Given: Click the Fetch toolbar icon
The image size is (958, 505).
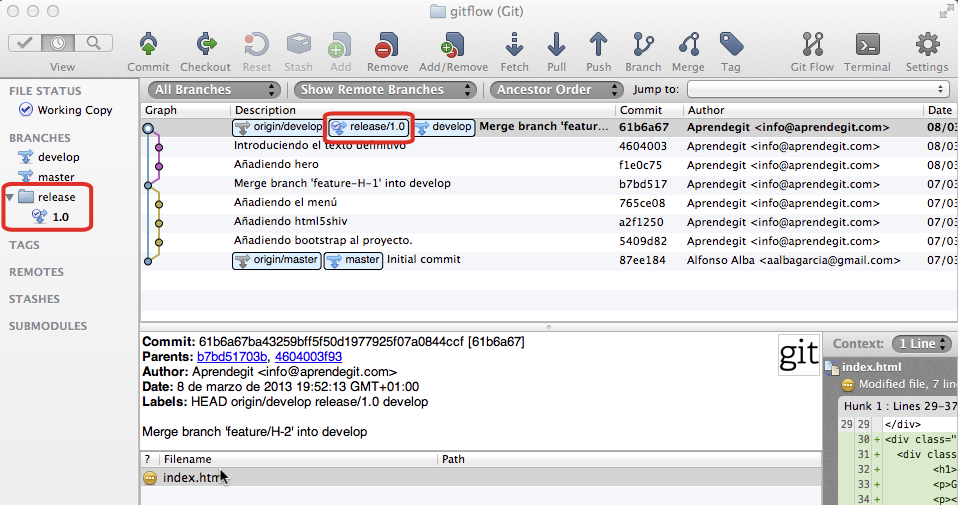Looking at the screenshot, I should [514, 45].
